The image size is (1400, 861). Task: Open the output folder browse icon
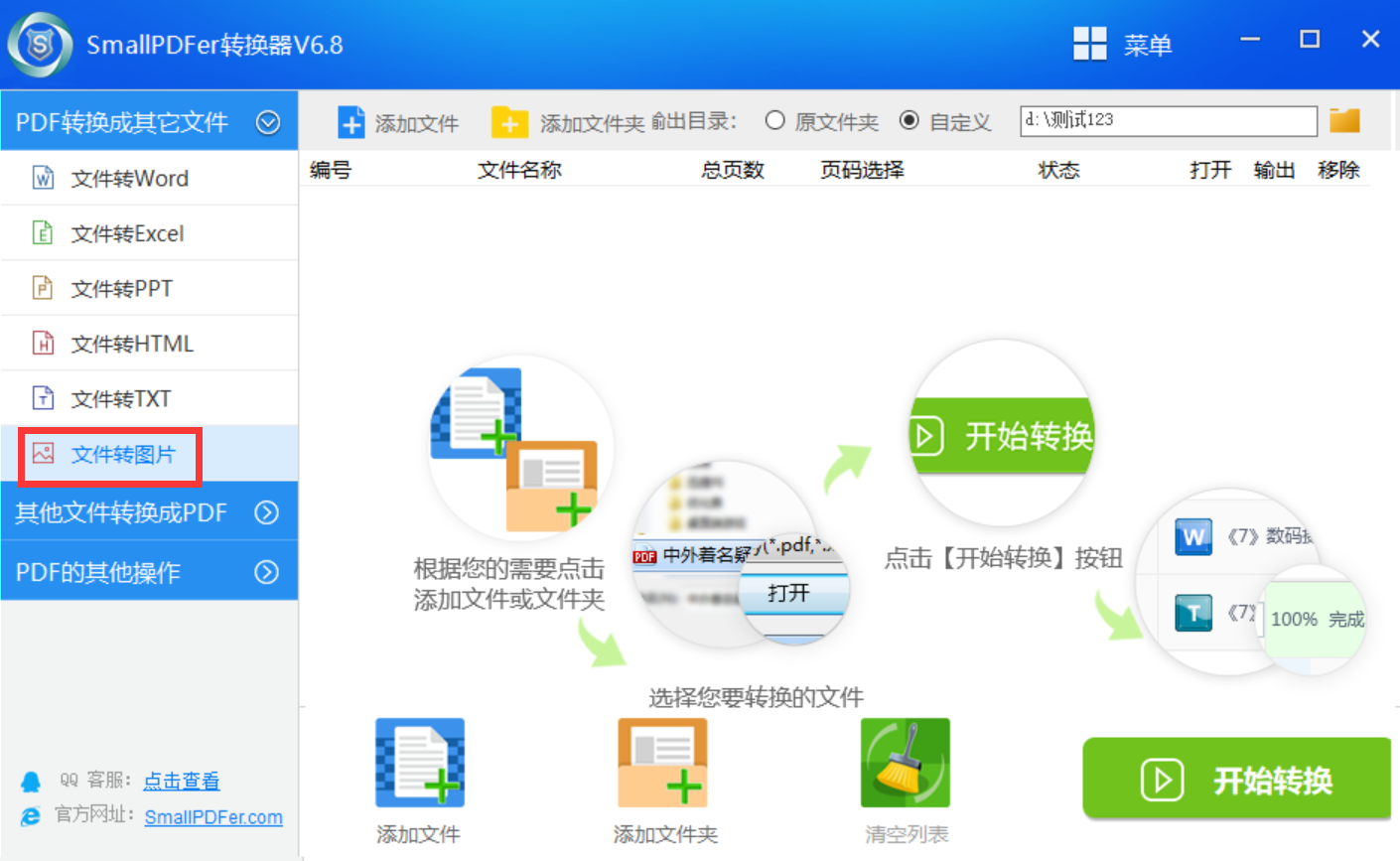1344,121
